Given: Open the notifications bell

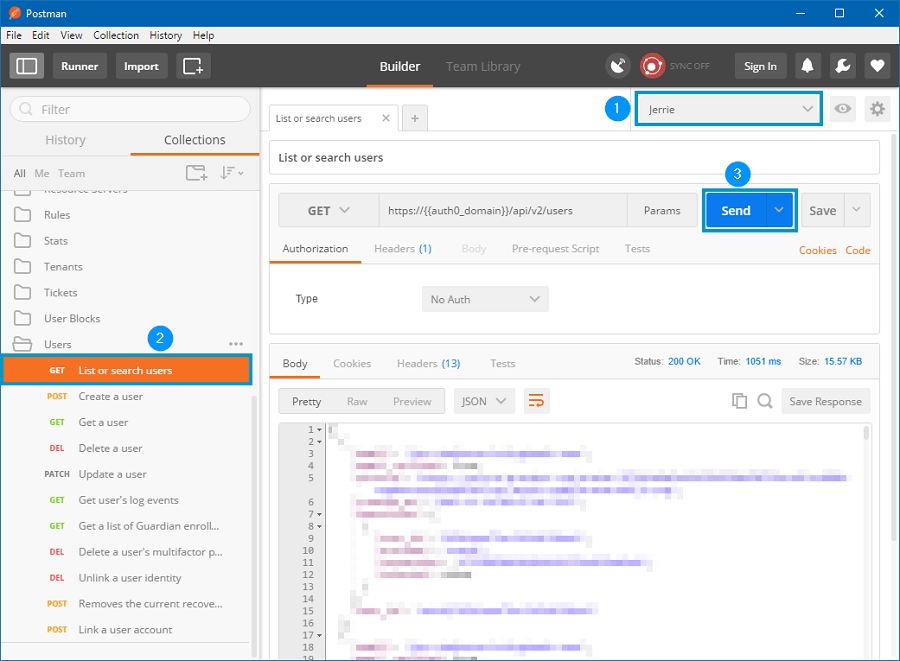Looking at the screenshot, I should click(x=807, y=66).
